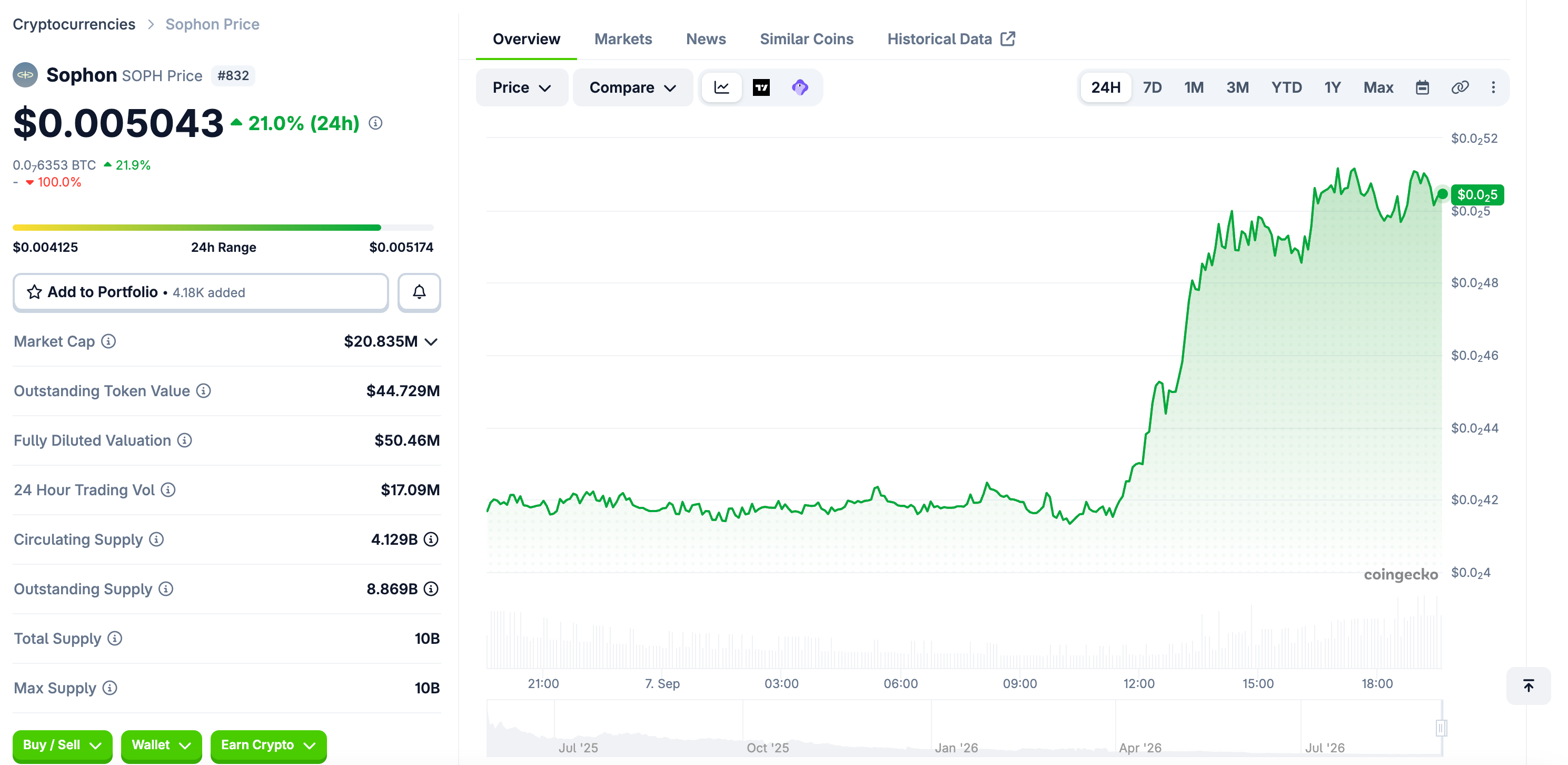Click the Sophon Price breadcrumb
The height and width of the screenshot is (765, 1568).
(x=212, y=24)
